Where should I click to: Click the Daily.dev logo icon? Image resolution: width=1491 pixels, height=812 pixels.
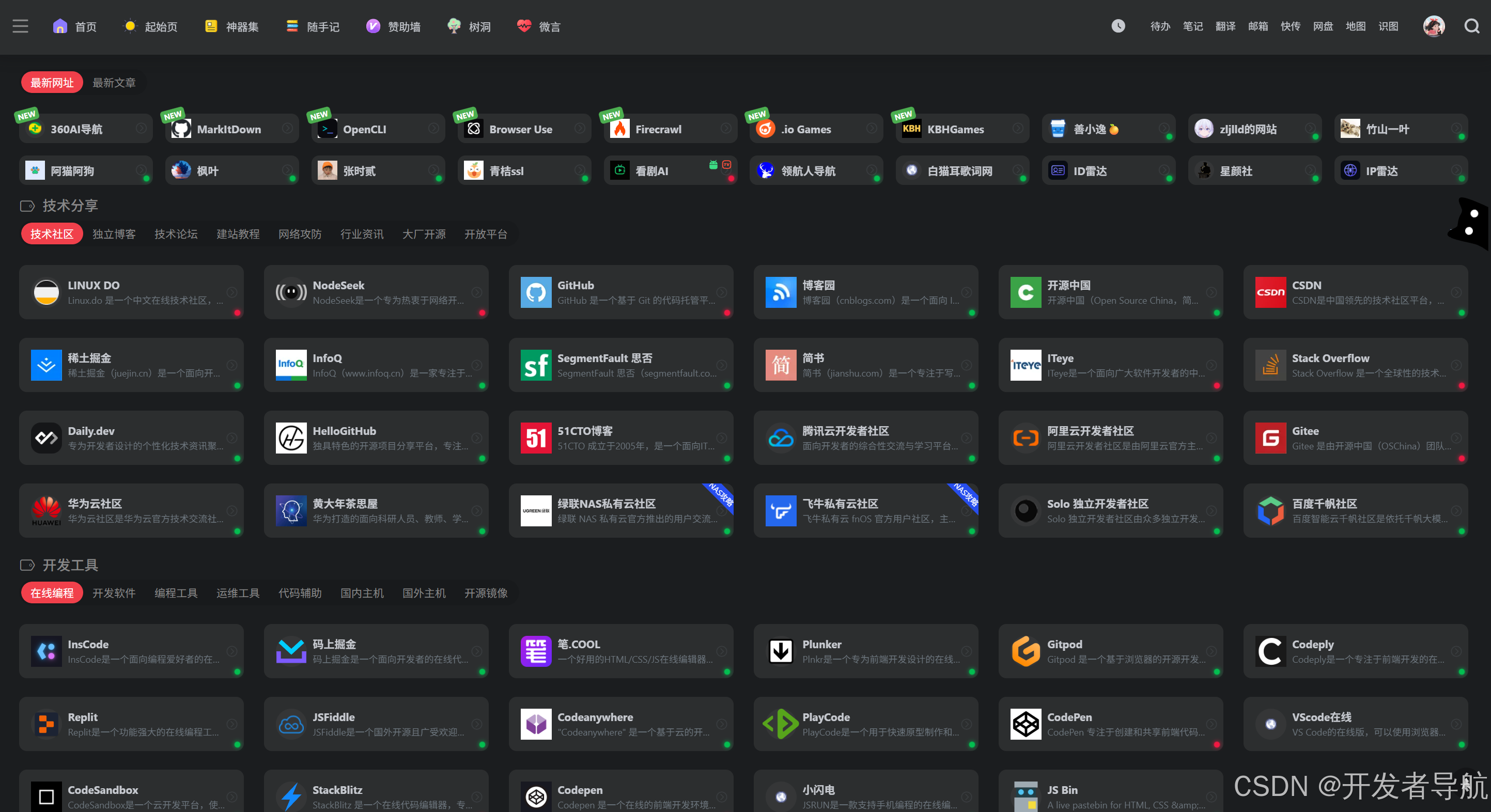click(x=46, y=438)
